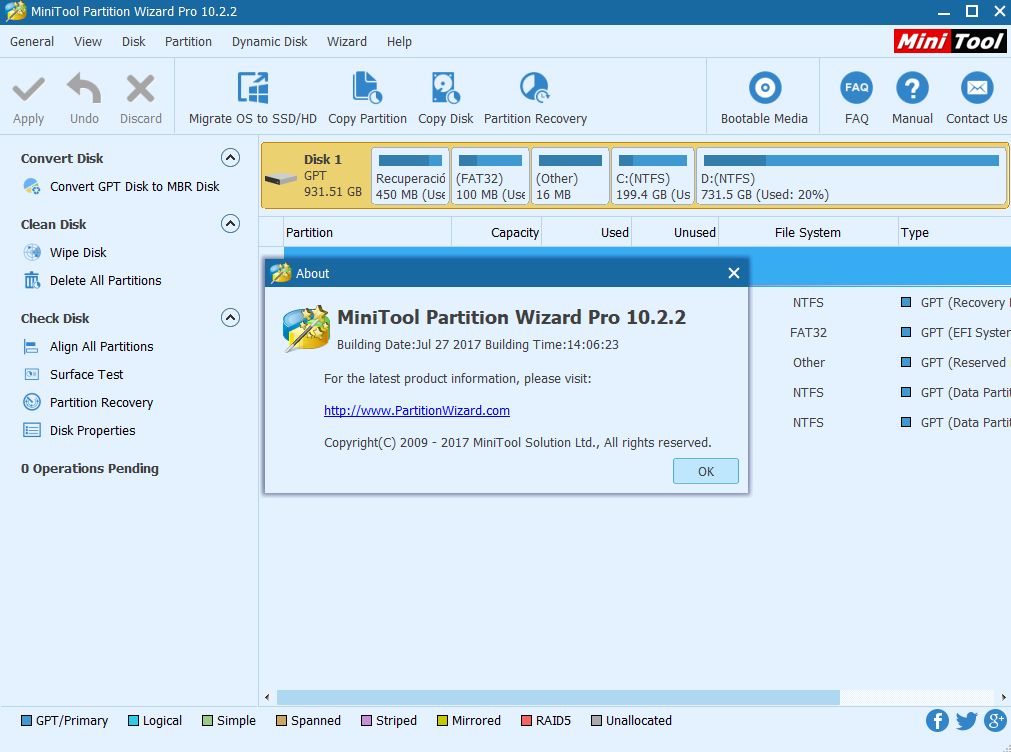Select the (Other) 16 MB partition block

point(570,176)
